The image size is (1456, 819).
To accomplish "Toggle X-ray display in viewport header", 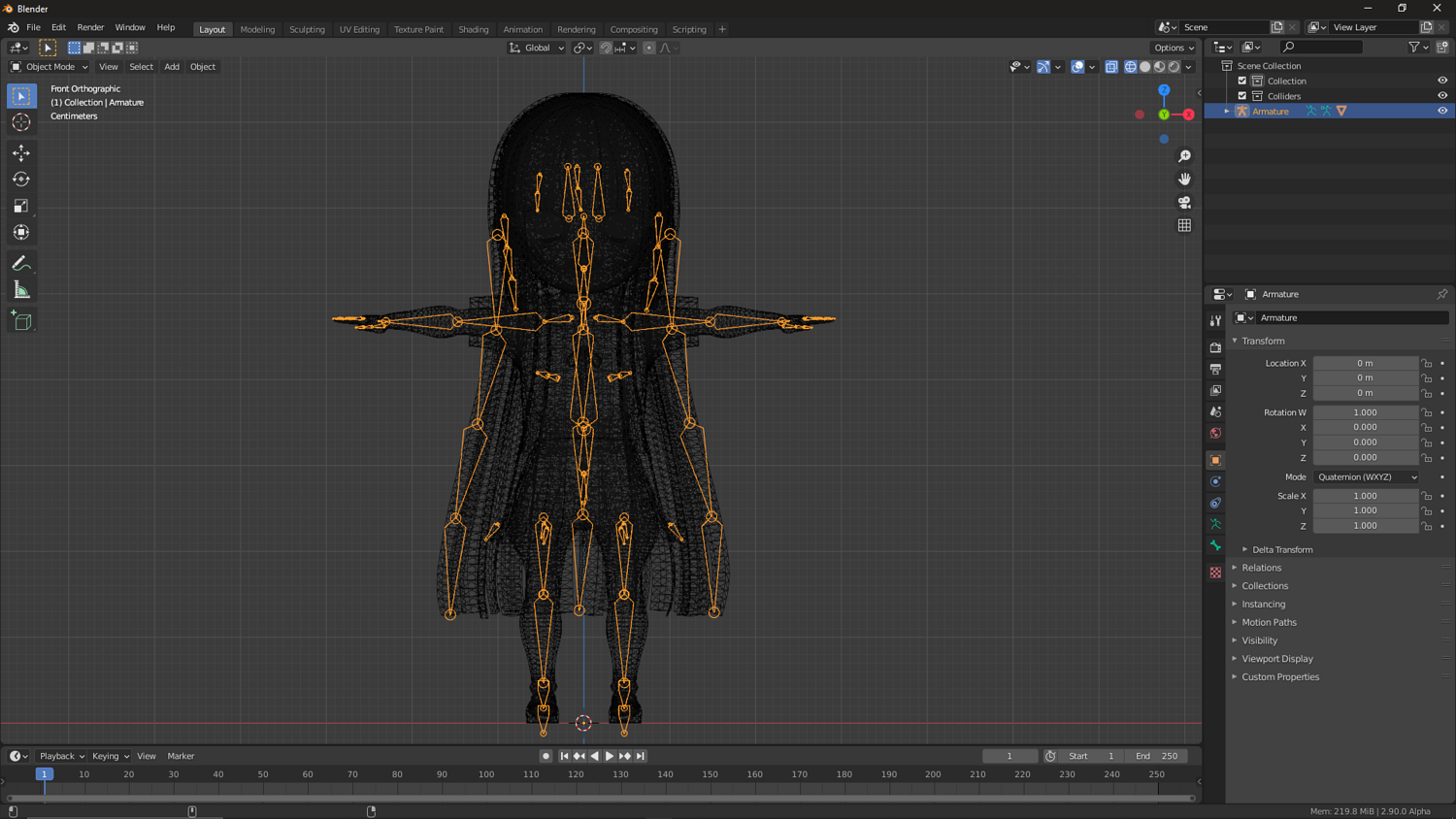I will [x=1111, y=67].
